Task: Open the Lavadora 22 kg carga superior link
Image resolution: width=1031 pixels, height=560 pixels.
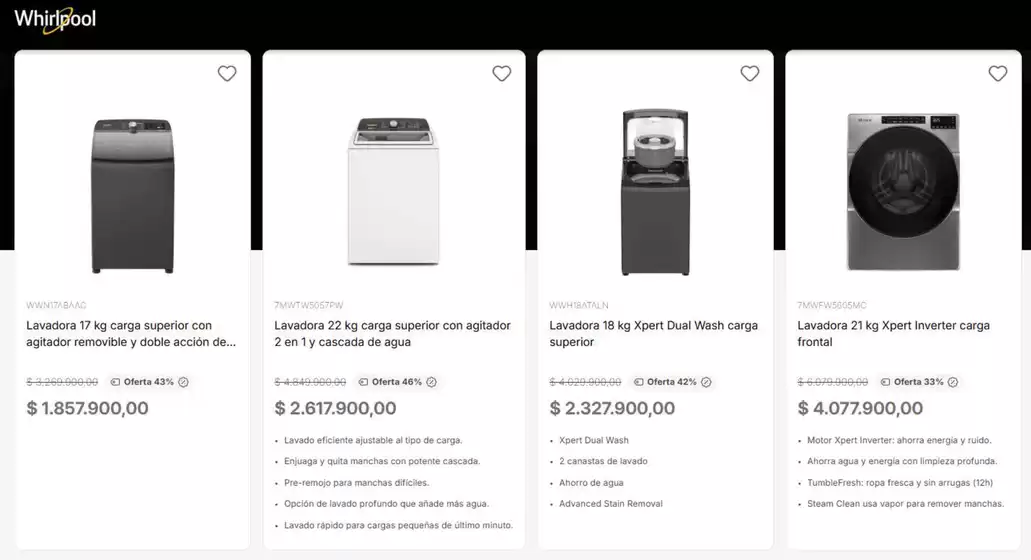Action: pyautogui.click(x=393, y=333)
